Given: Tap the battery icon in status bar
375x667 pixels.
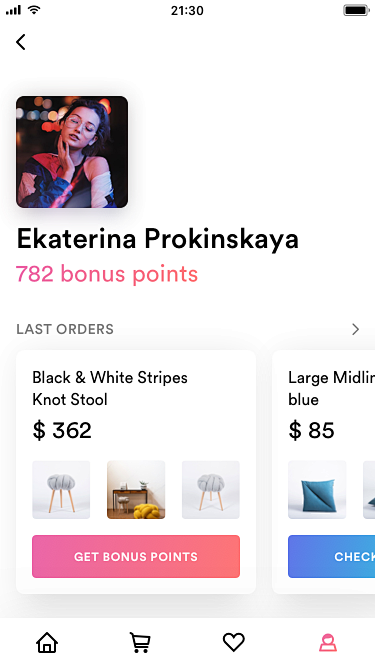Looking at the screenshot, I should click(x=356, y=10).
